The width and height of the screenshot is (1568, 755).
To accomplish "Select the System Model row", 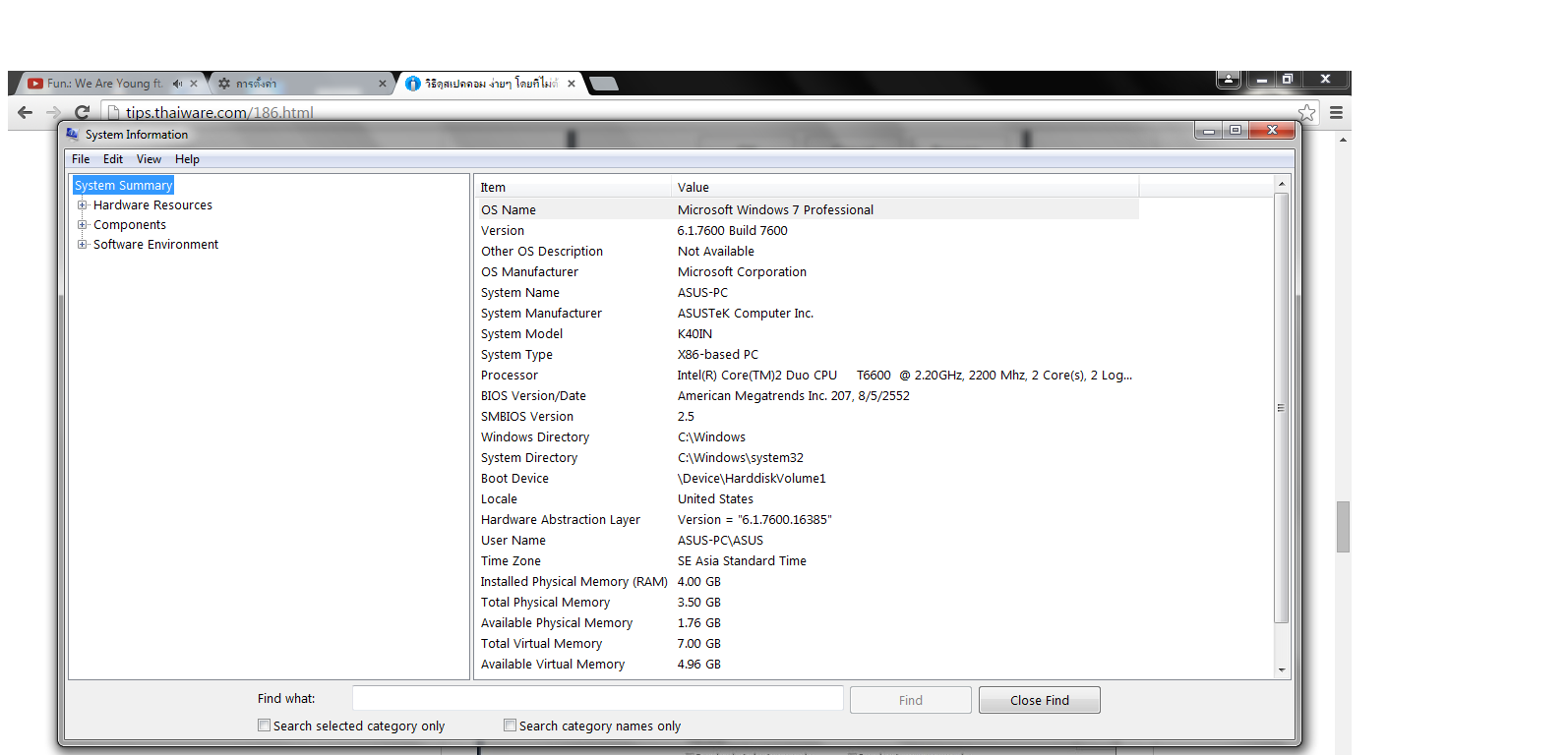I will [x=807, y=333].
